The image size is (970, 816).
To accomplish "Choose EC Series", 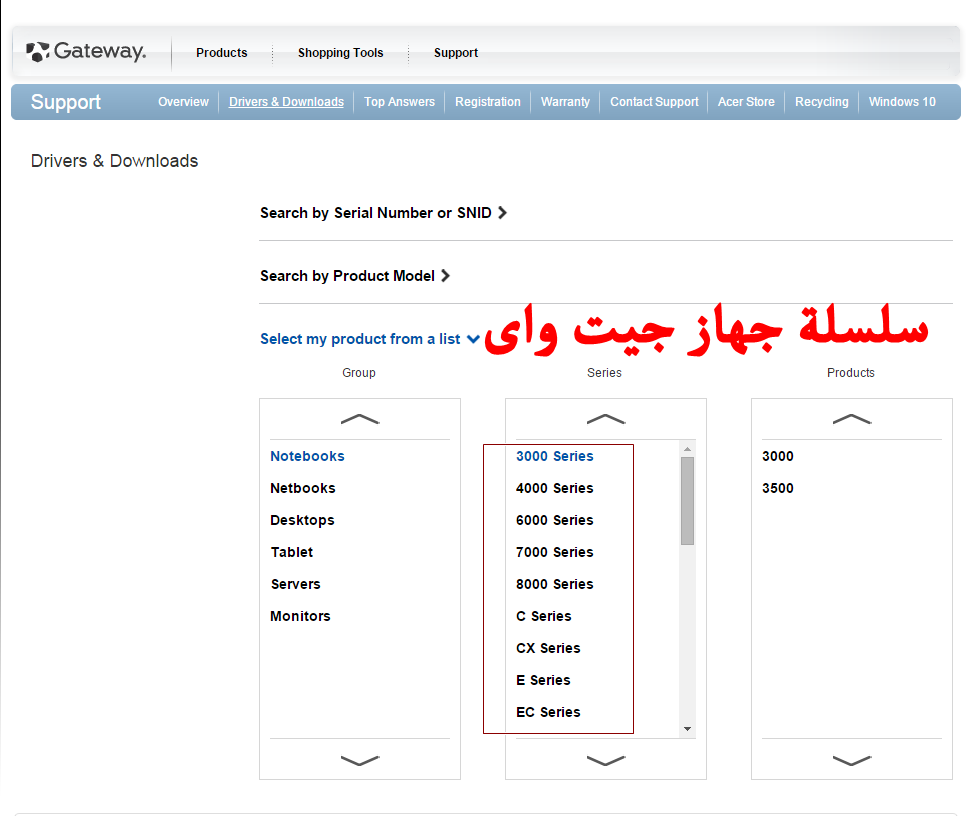I will click(548, 712).
